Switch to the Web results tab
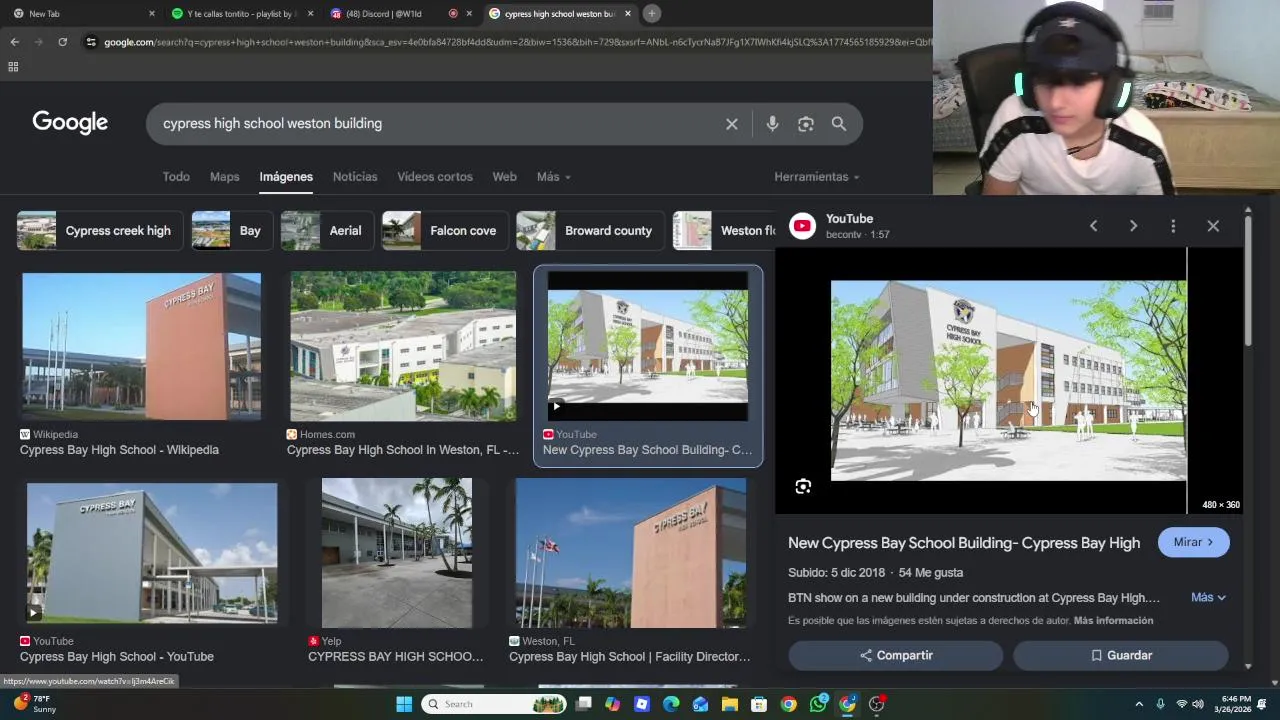1280x720 pixels. click(x=504, y=177)
